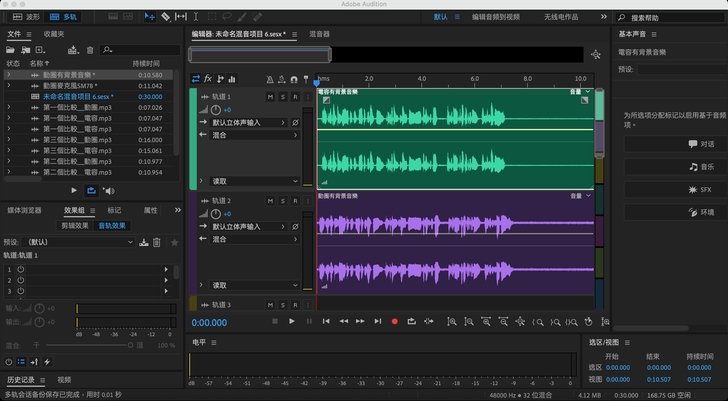Open the 读取 automation dropdown on track 1

coord(254,181)
